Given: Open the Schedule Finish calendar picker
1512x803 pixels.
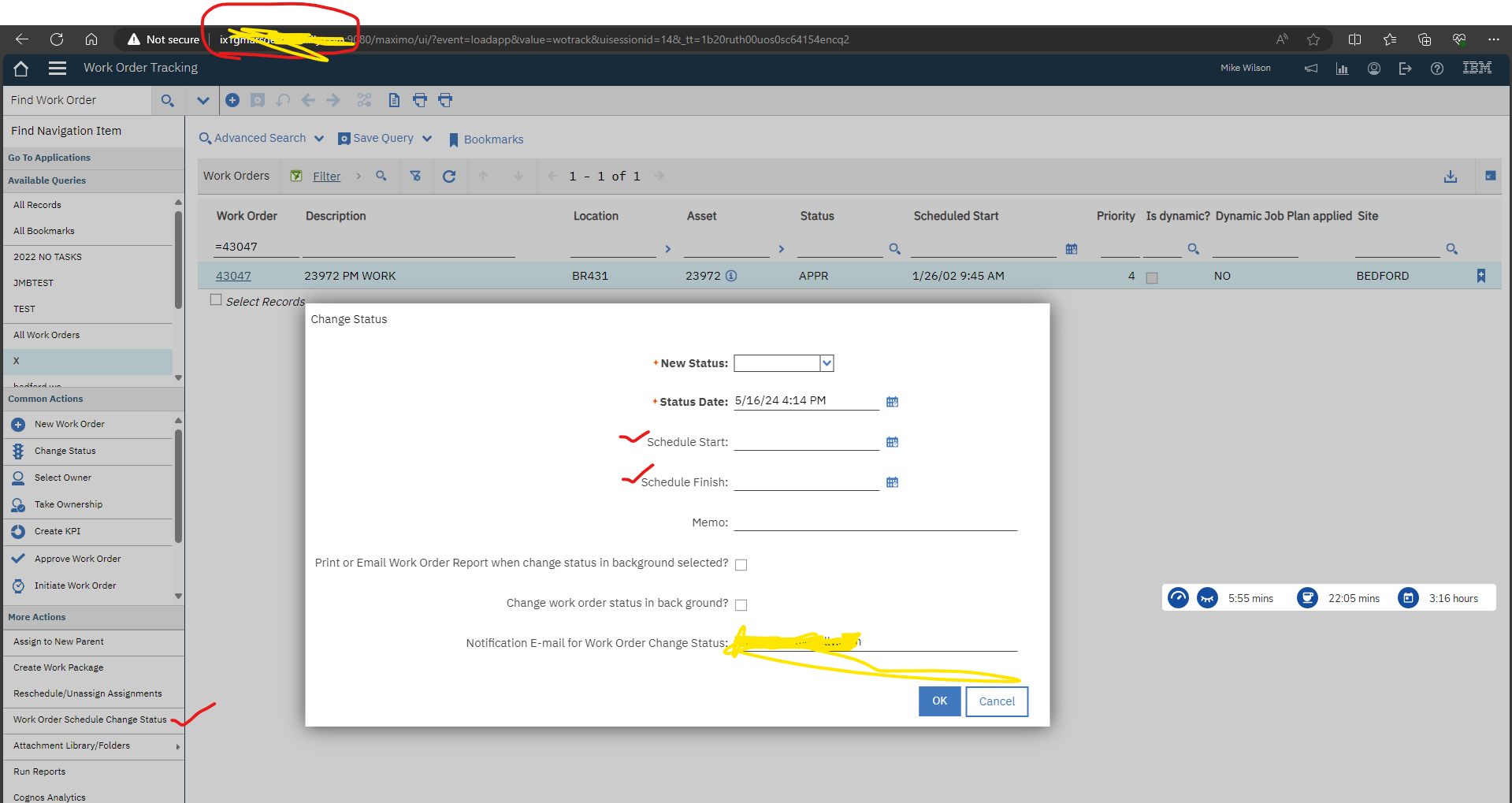Looking at the screenshot, I should (892, 482).
